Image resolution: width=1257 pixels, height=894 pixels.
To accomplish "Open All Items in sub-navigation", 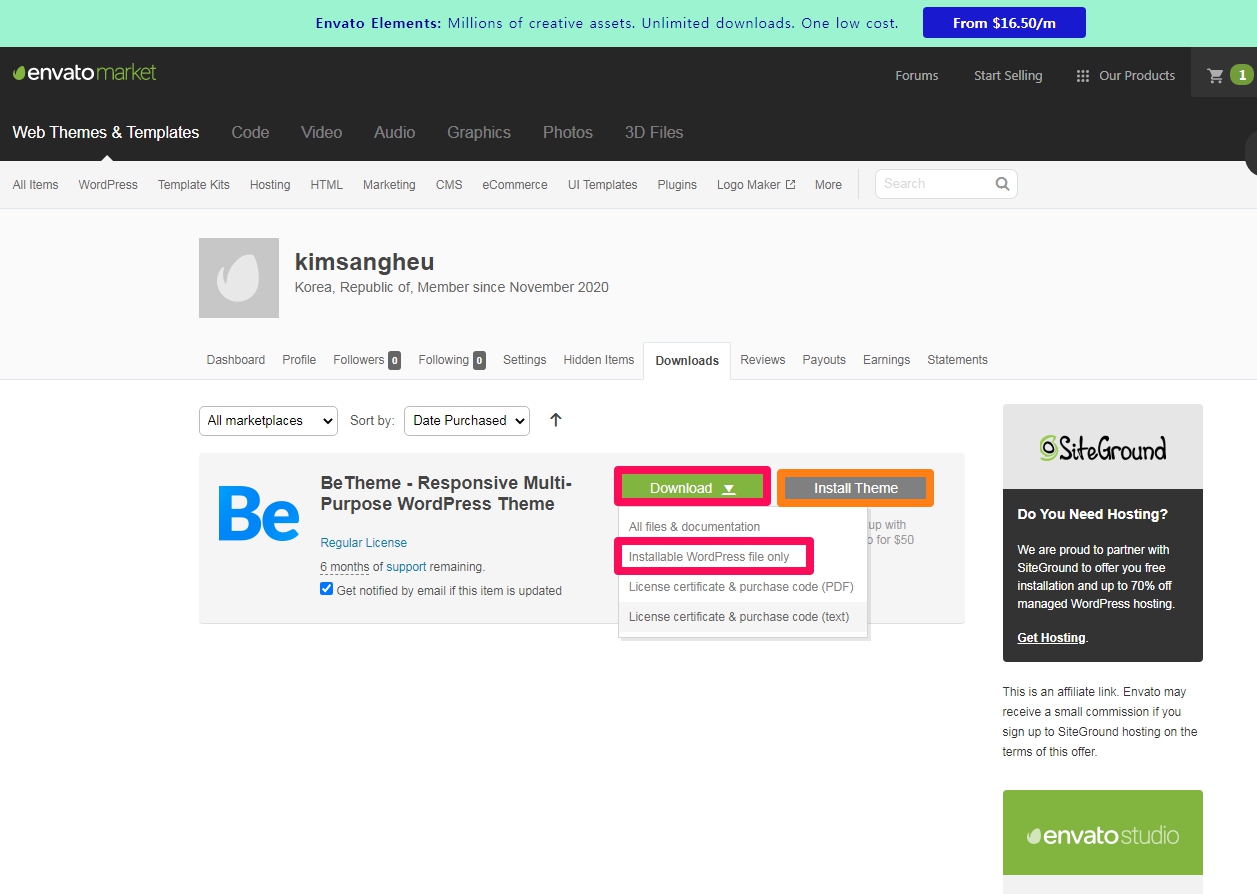I will (x=35, y=185).
